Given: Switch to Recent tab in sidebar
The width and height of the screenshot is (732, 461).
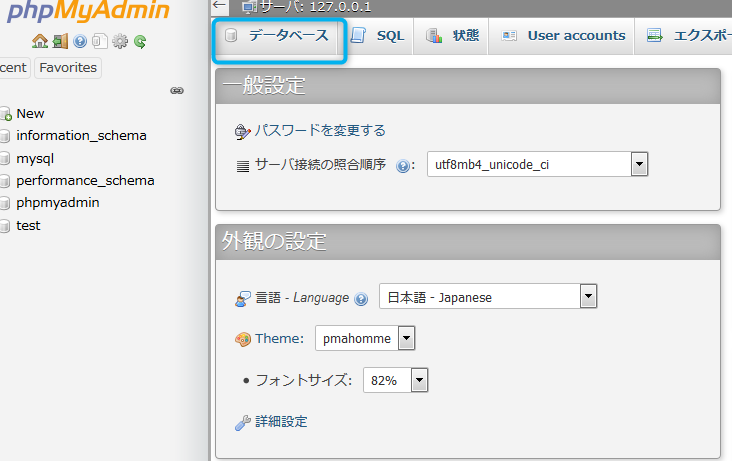Looking at the screenshot, I should (x=14, y=68).
